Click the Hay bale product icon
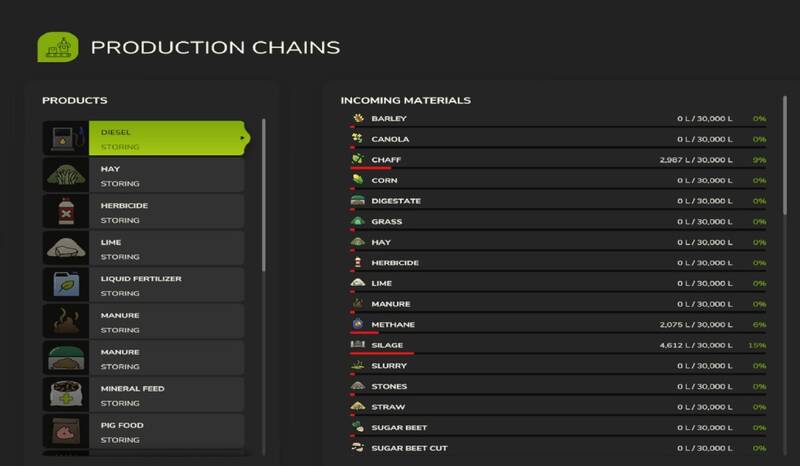Screen dimensions: 800x466 pos(65,175)
